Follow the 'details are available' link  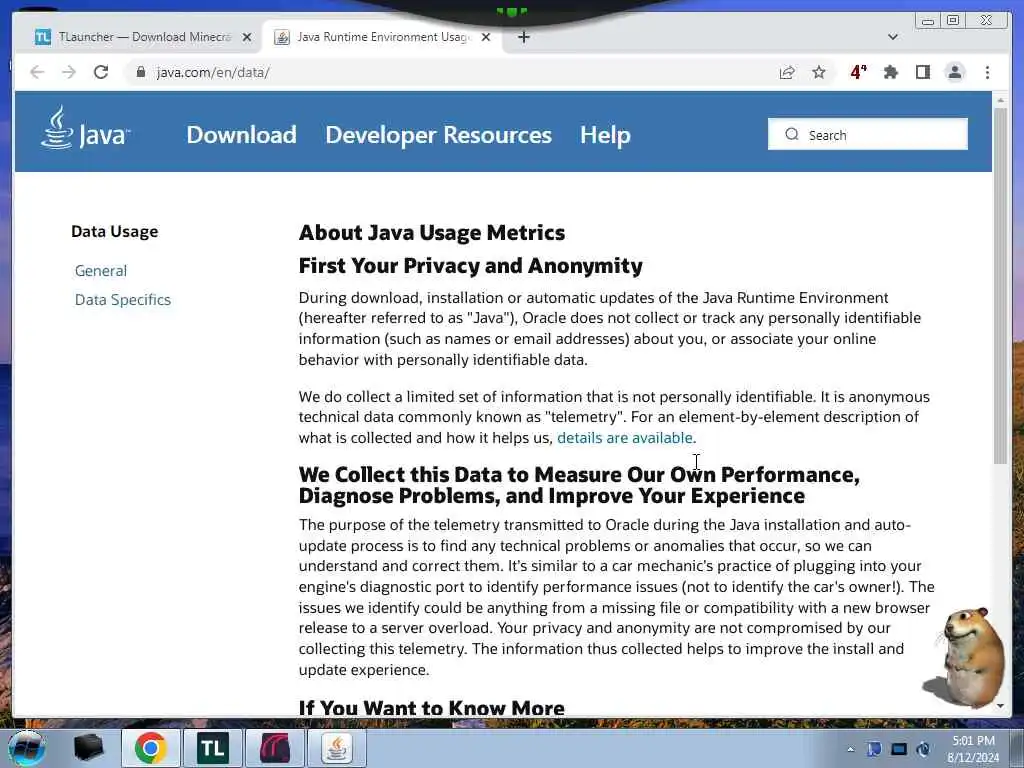(624, 438)
